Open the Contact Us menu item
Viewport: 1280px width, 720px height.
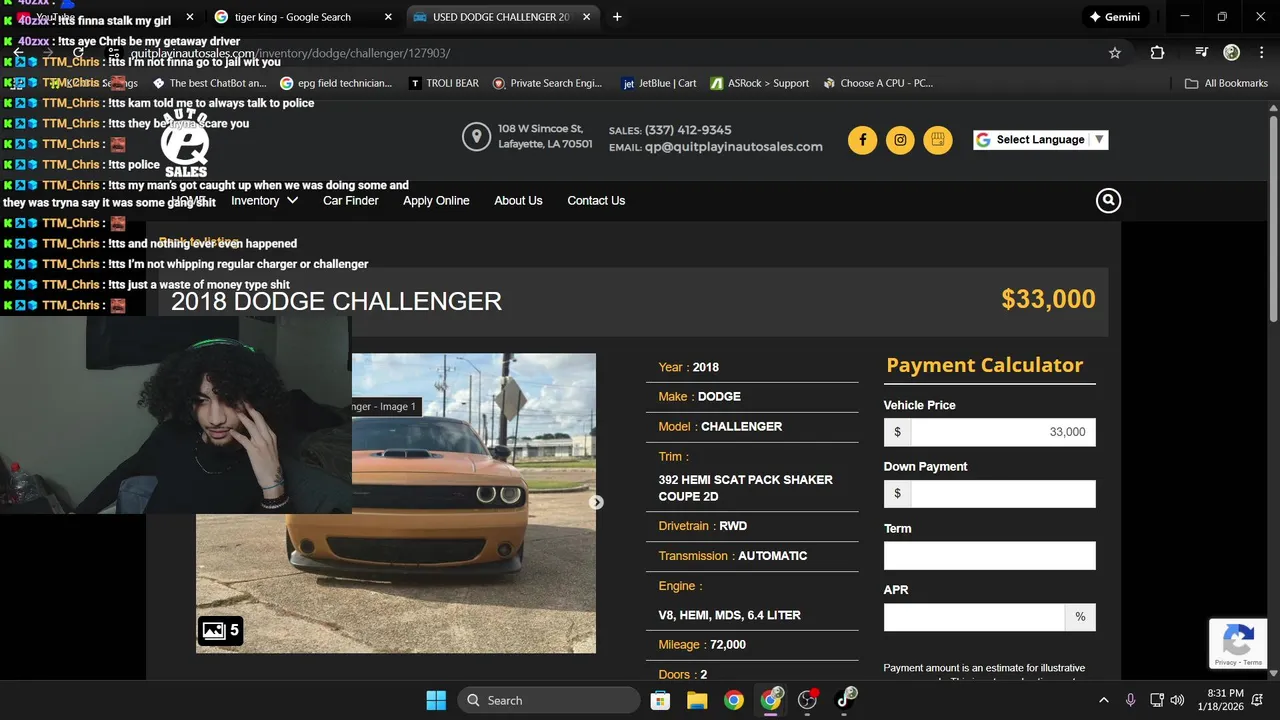(x=596, y=201)
